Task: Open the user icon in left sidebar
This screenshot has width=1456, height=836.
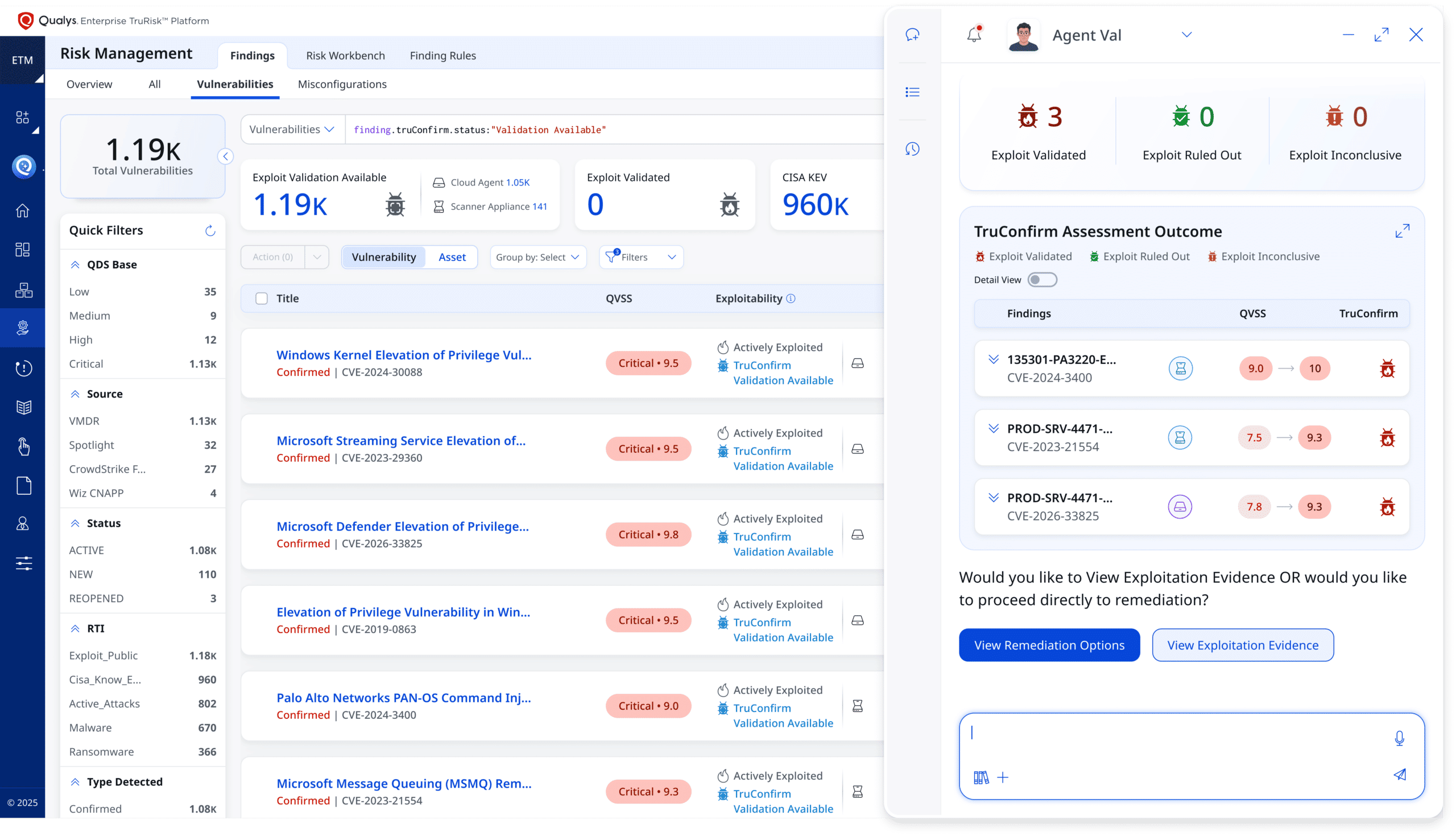Action: click(x=22, y=524)
